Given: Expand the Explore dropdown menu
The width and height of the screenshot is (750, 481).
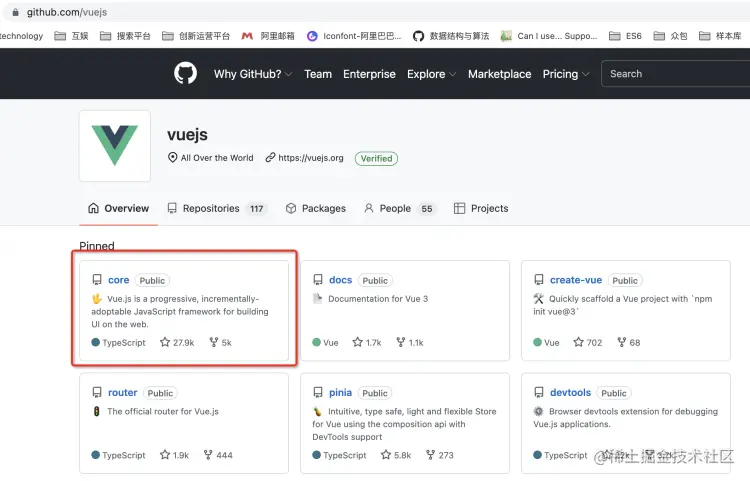Looking at the screenshot, I should point(431,74).
